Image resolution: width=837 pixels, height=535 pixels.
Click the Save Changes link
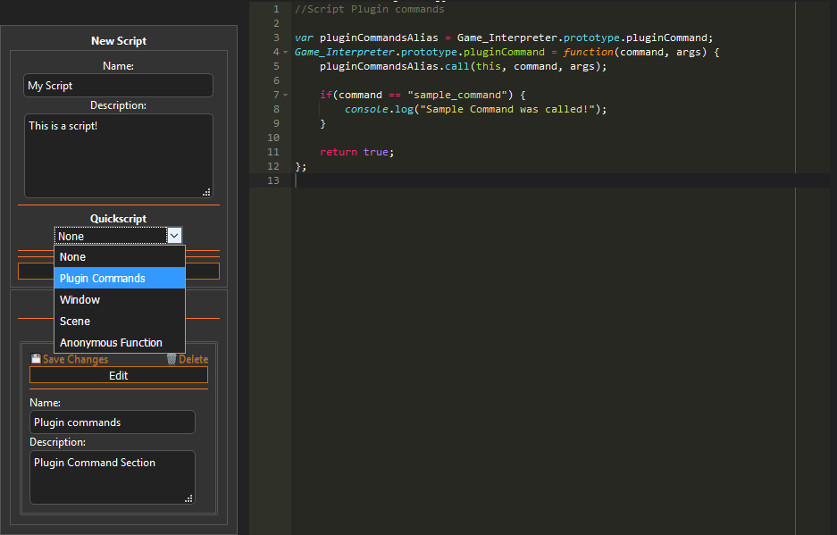pyautogui.click(x=75, y=359)
